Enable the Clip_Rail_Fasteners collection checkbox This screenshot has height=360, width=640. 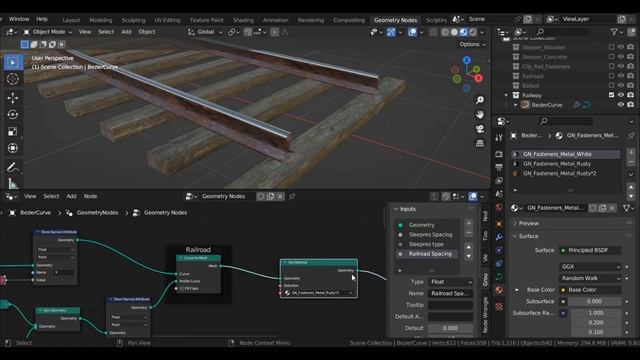[x=611, y=66]
